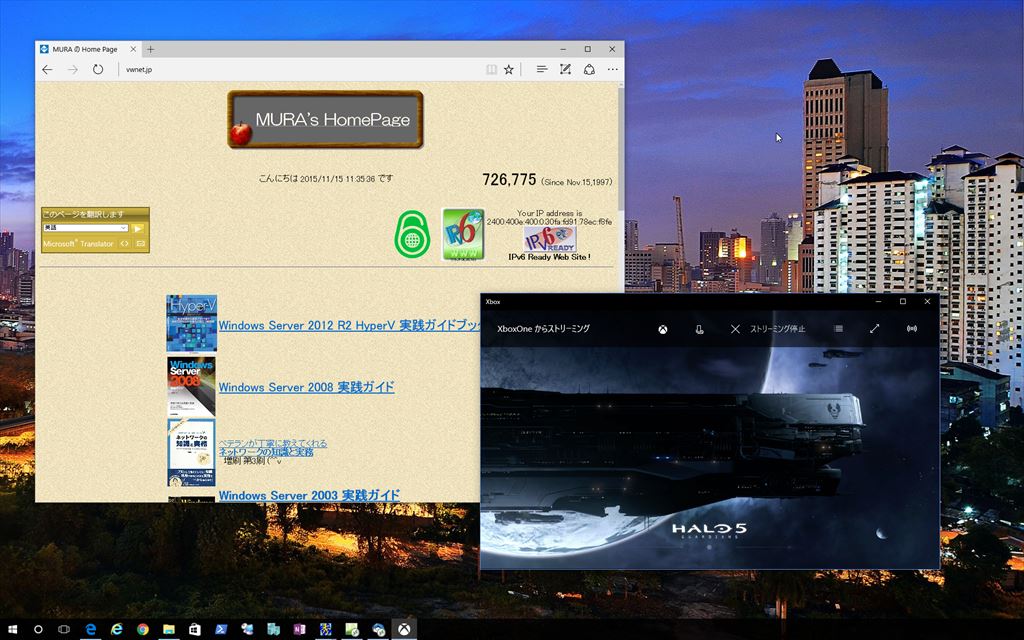
Task: Open the Share icon in Edge
Action: [589, 69]
